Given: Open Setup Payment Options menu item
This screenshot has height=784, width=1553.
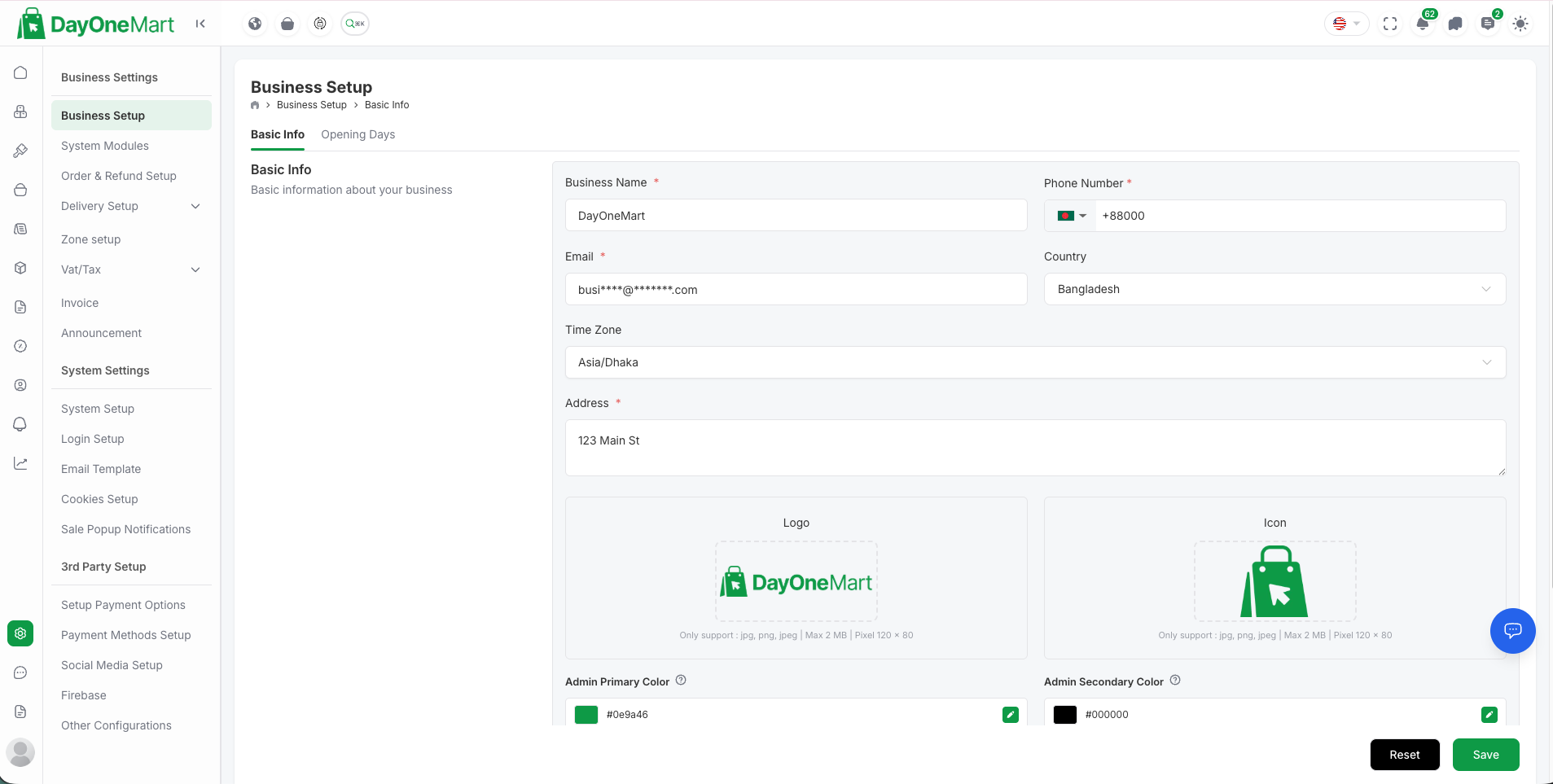Looking at the screenshot, I should pyautogui.click(x=123, y=605).
